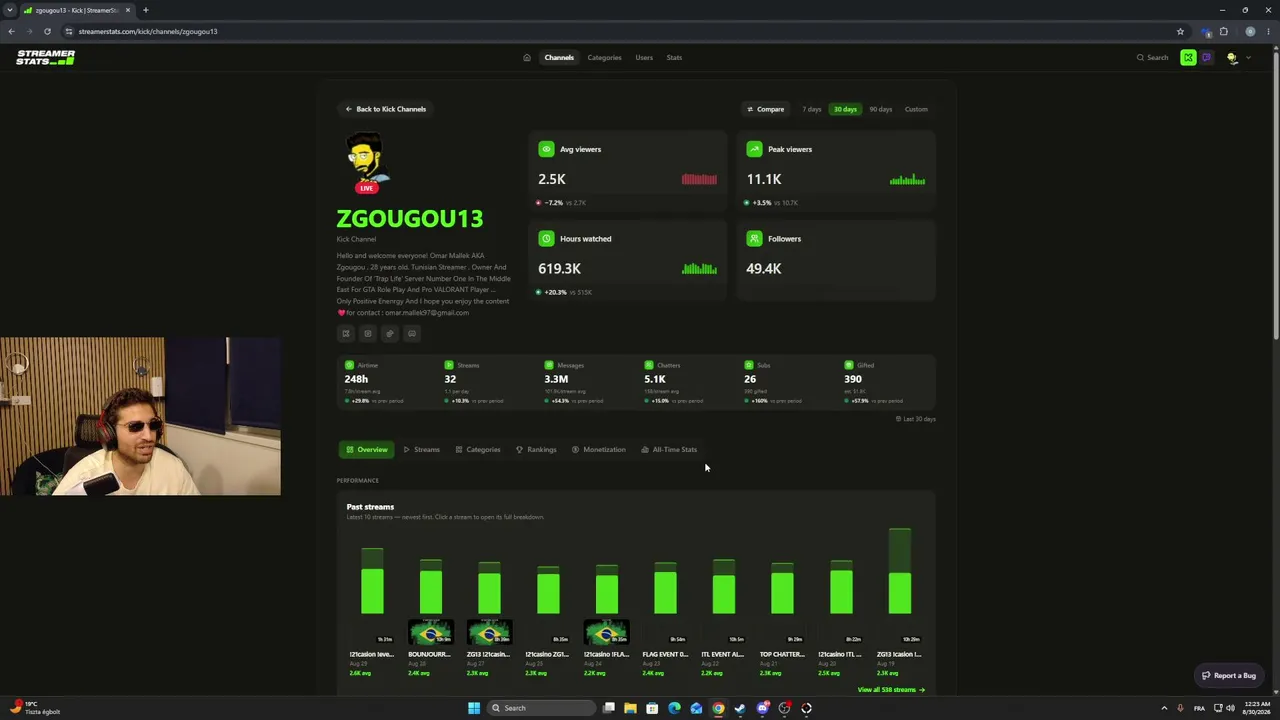Open File Explorer from the taskbar
Screen dimensions: 1280x720
click(630, 708)
